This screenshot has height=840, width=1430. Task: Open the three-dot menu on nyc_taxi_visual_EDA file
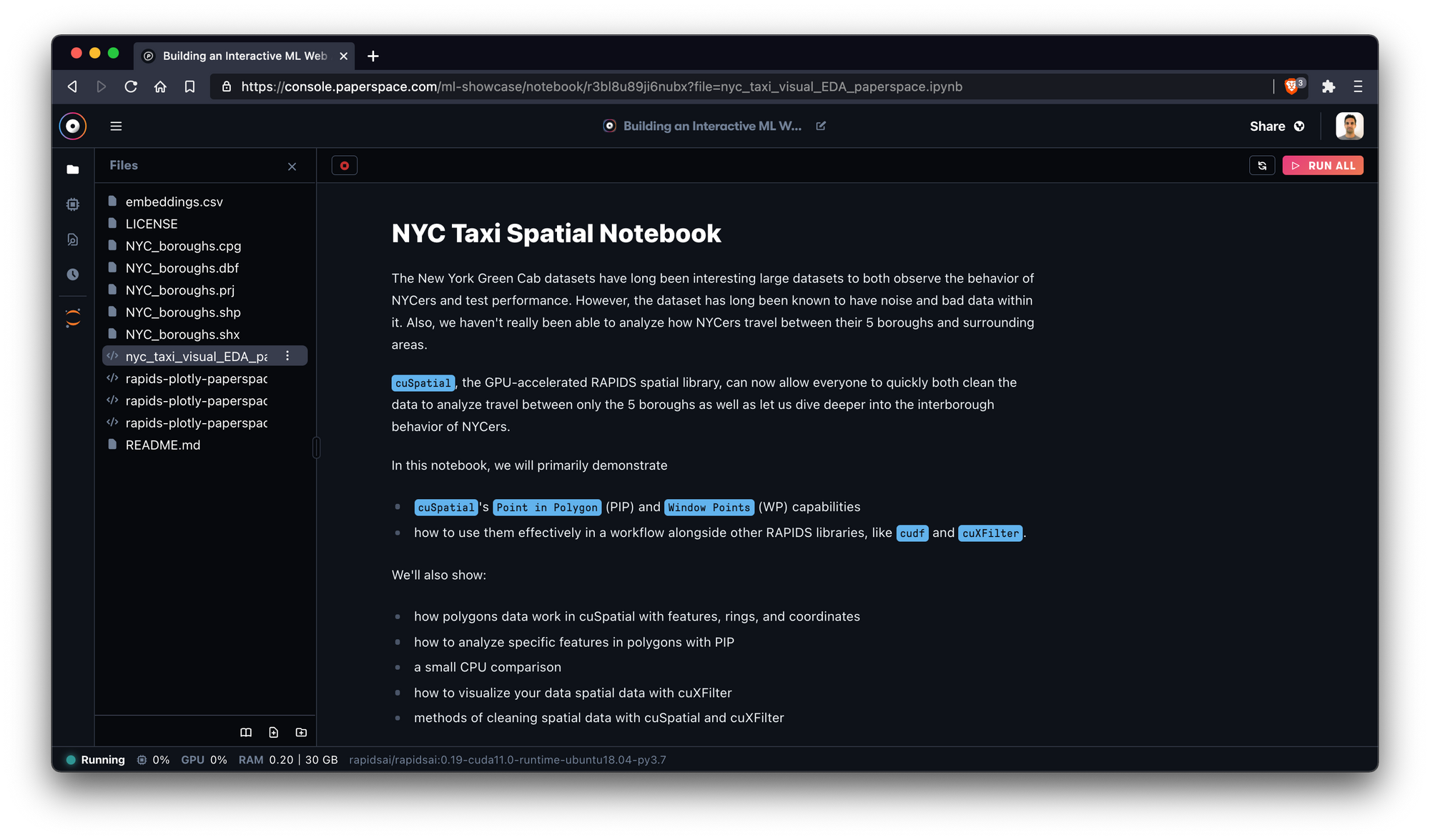click(x=287, y=356)
